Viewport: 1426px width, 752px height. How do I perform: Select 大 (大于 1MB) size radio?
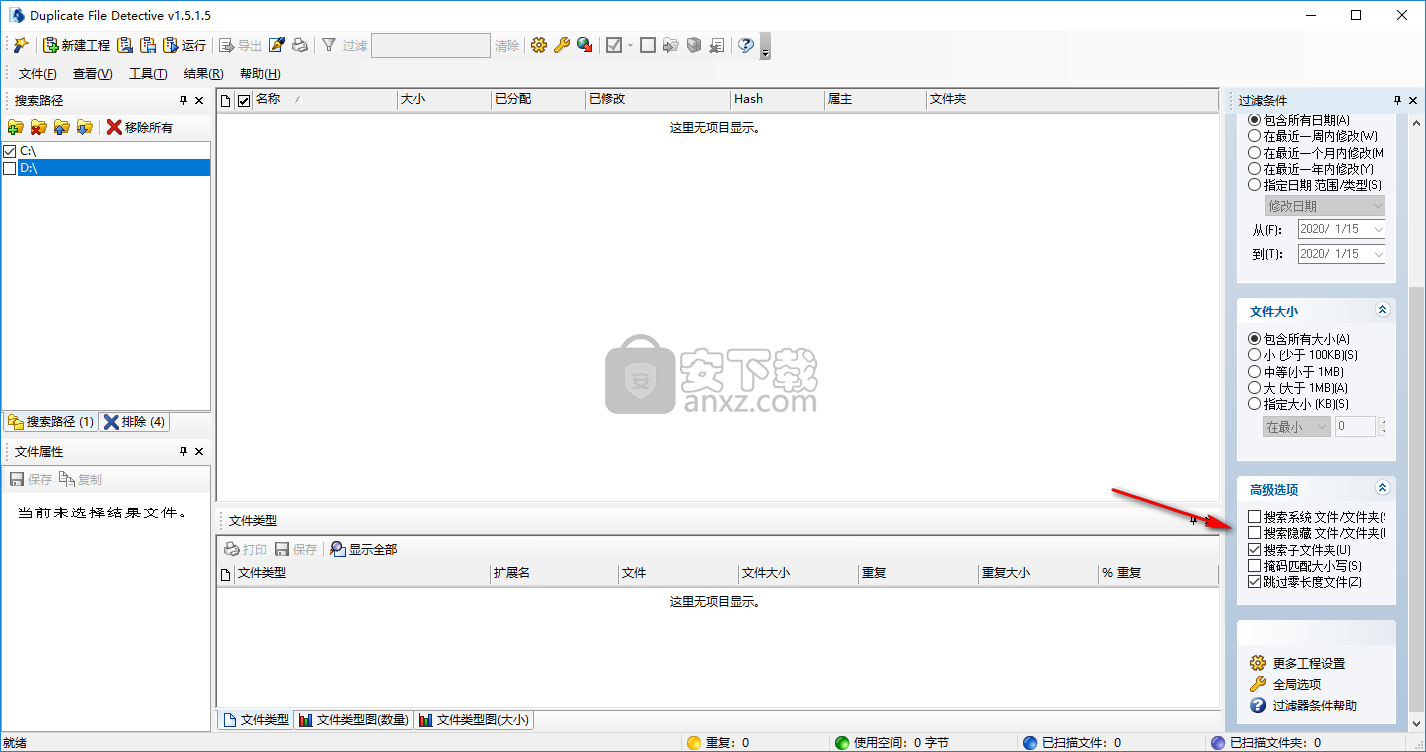coord(1254,387)
